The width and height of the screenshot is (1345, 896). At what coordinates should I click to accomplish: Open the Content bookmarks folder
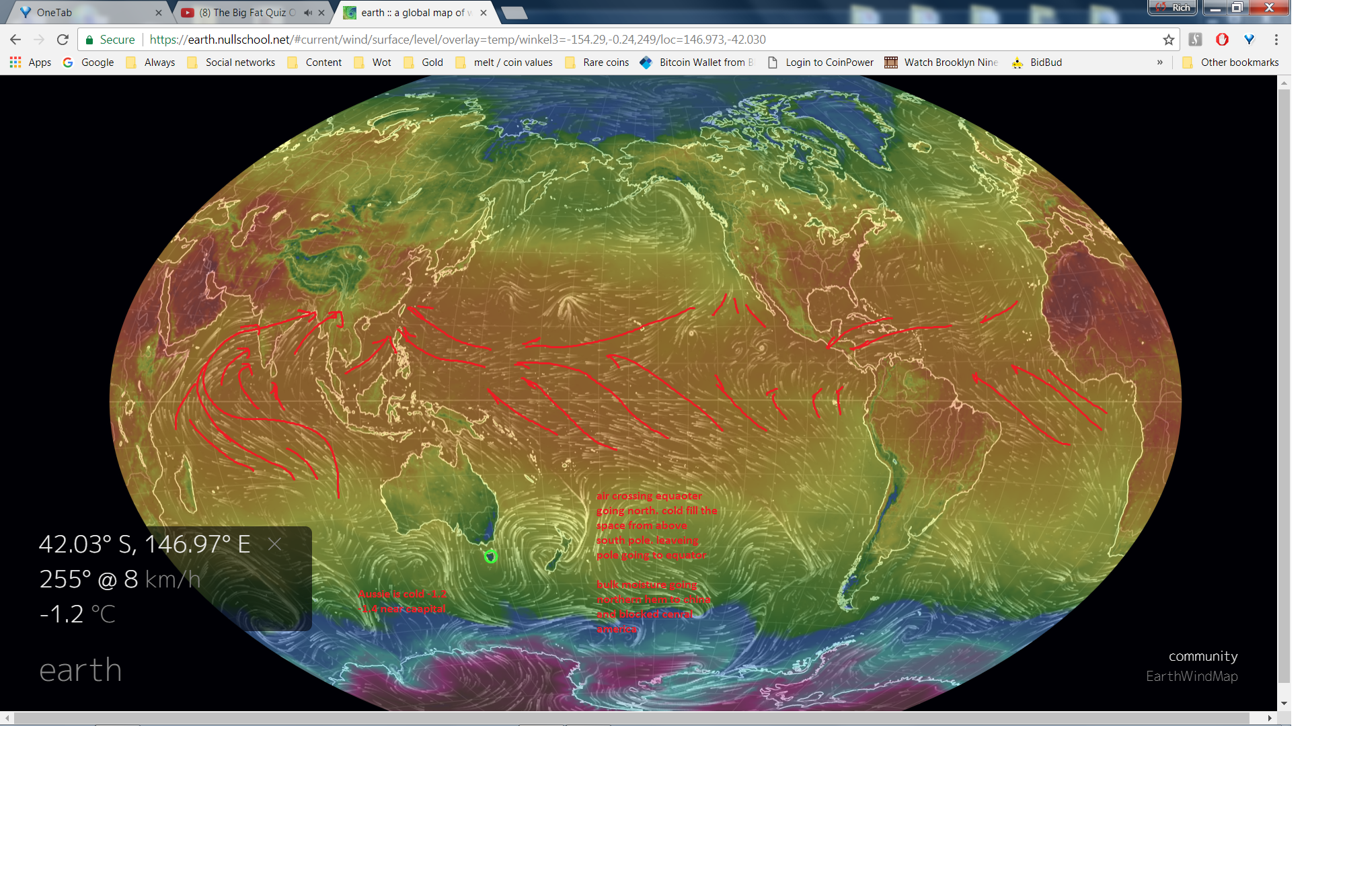315,63
